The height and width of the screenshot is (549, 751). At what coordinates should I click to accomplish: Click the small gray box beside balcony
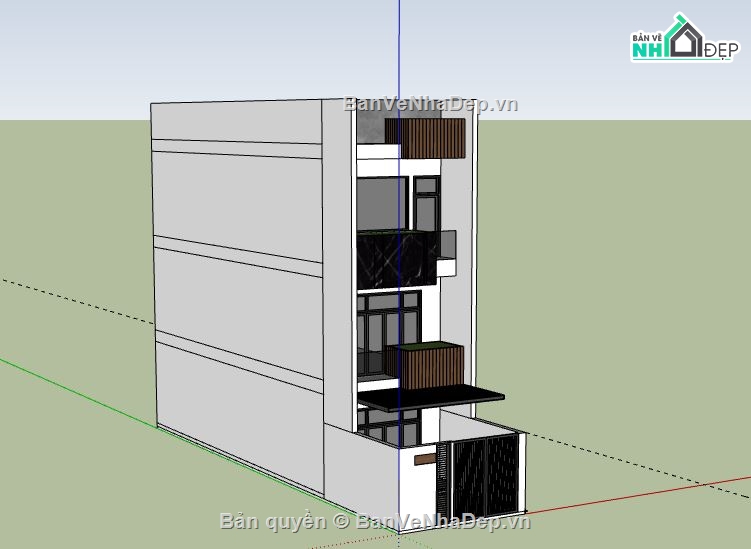point(447,244)
